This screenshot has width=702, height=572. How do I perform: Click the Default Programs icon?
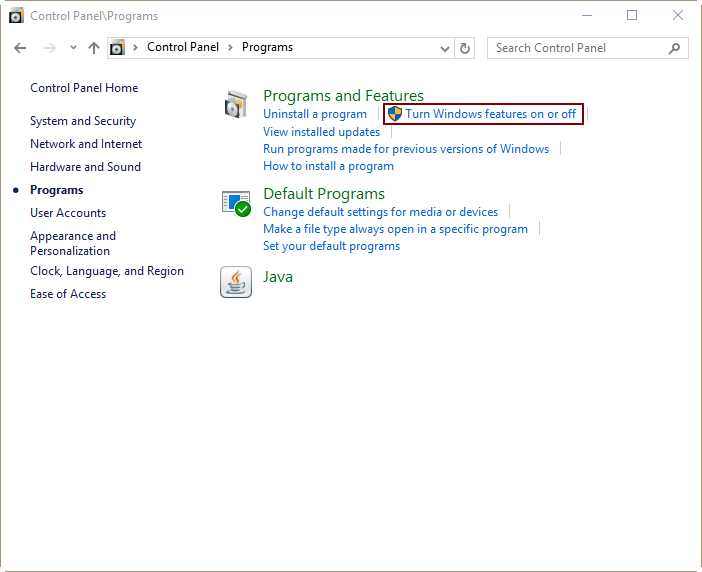[x=236, y=204]
